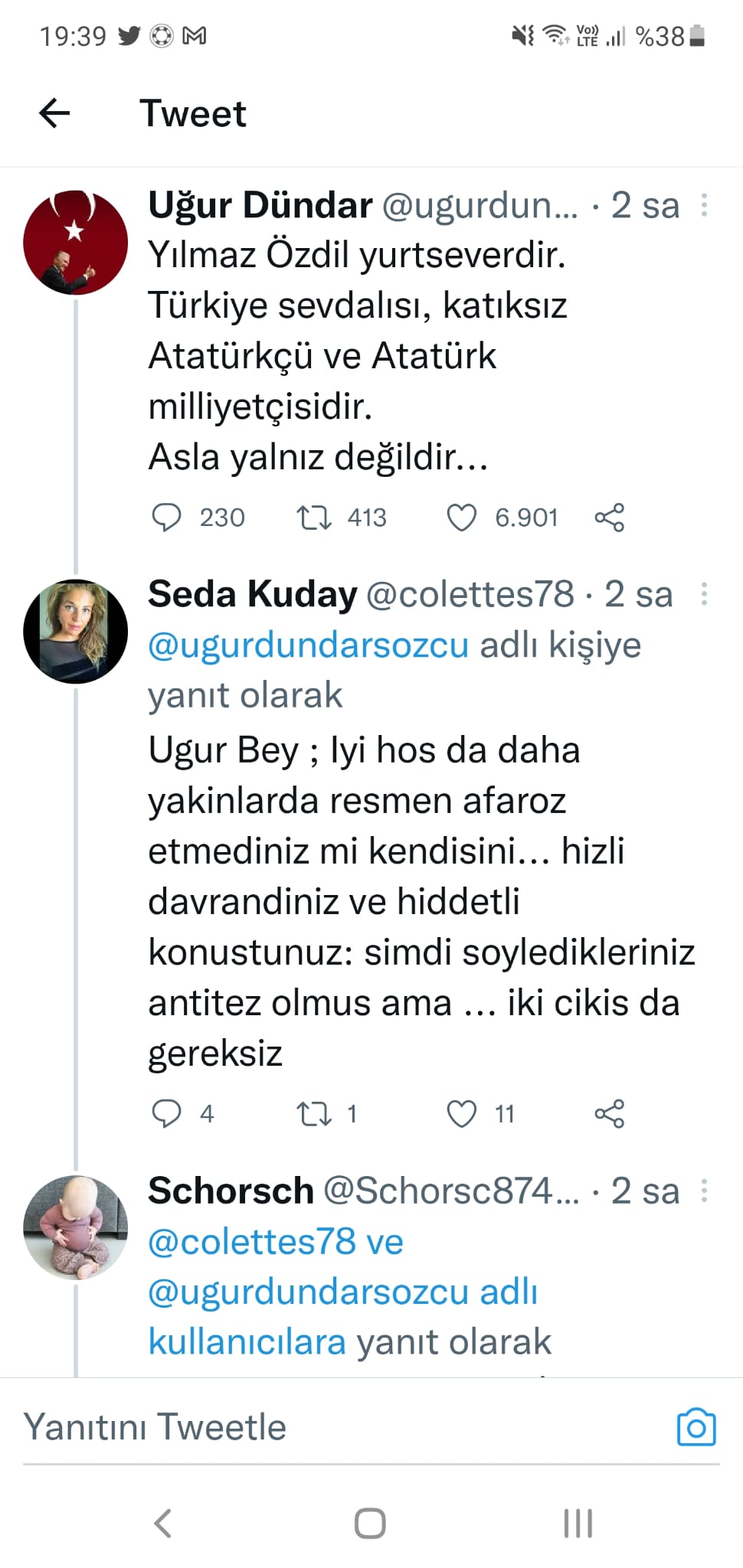Share Seda Kuday's reply
743x1568 pixels.
tap(609, 1115)
